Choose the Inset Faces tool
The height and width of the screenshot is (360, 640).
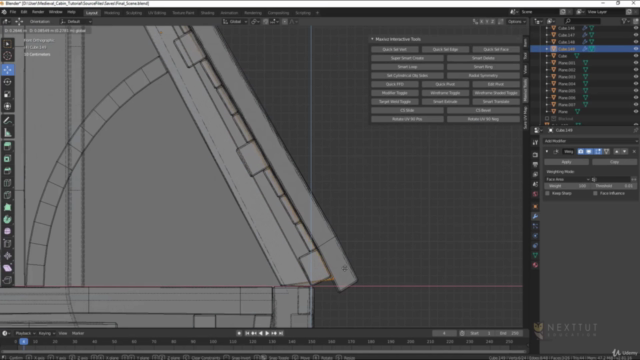[7, 158]
